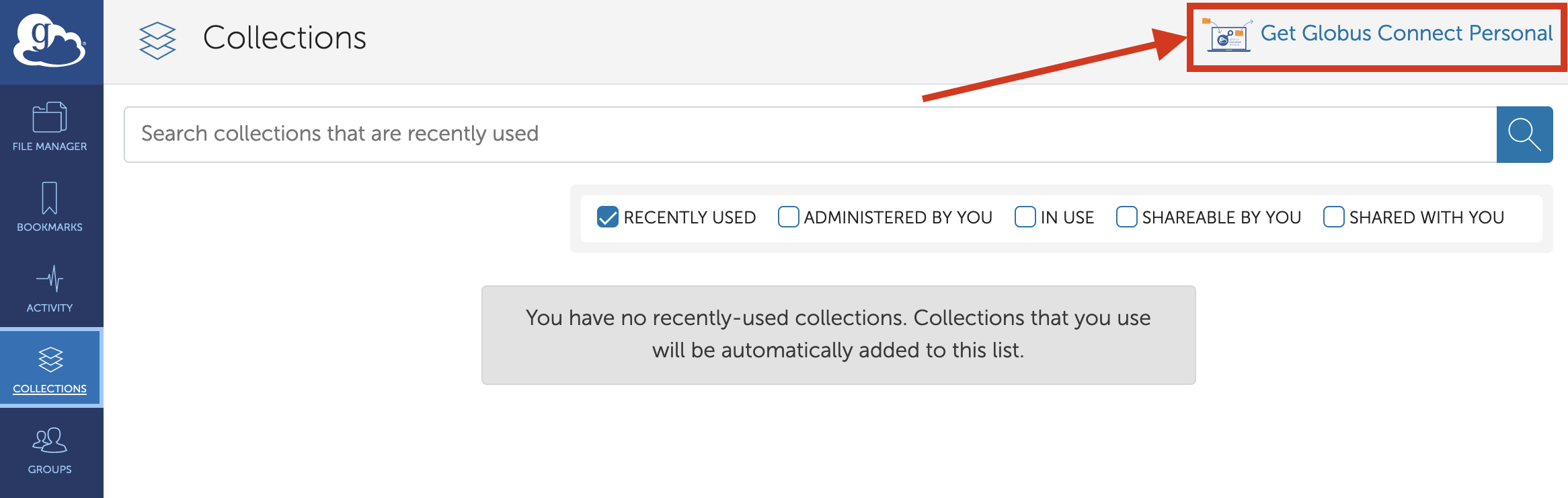The width and height of the screenshot is (1568, 498).
Task: Enable the Administered By You filter
Action: coord(788,217)
